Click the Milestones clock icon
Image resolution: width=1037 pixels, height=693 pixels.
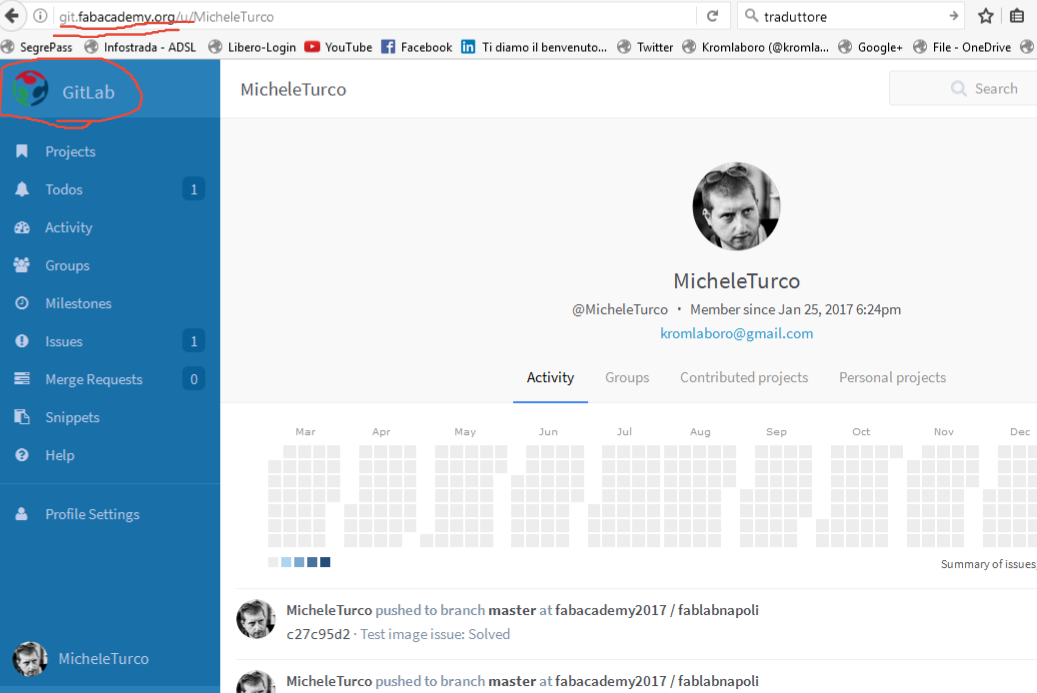click(x=22, y=303)
